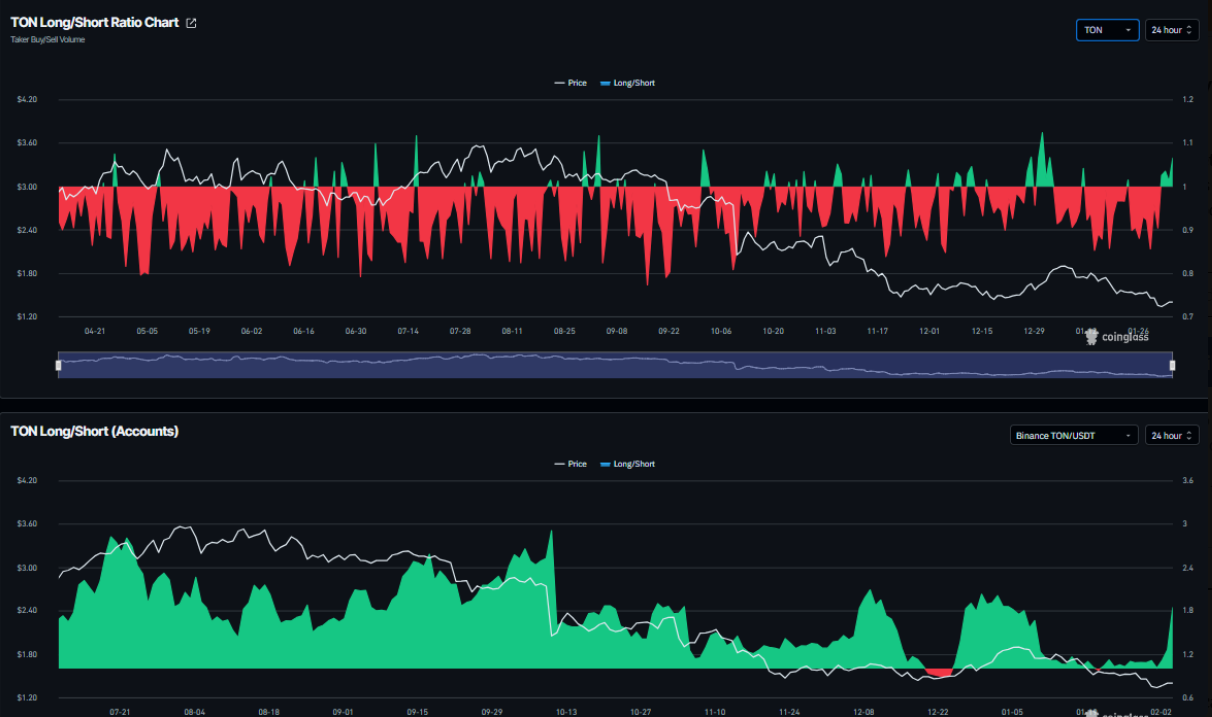Toggle the Long/Short series label in the top chart legend
The image size is (1212, 717).
[x=634, y=83]
